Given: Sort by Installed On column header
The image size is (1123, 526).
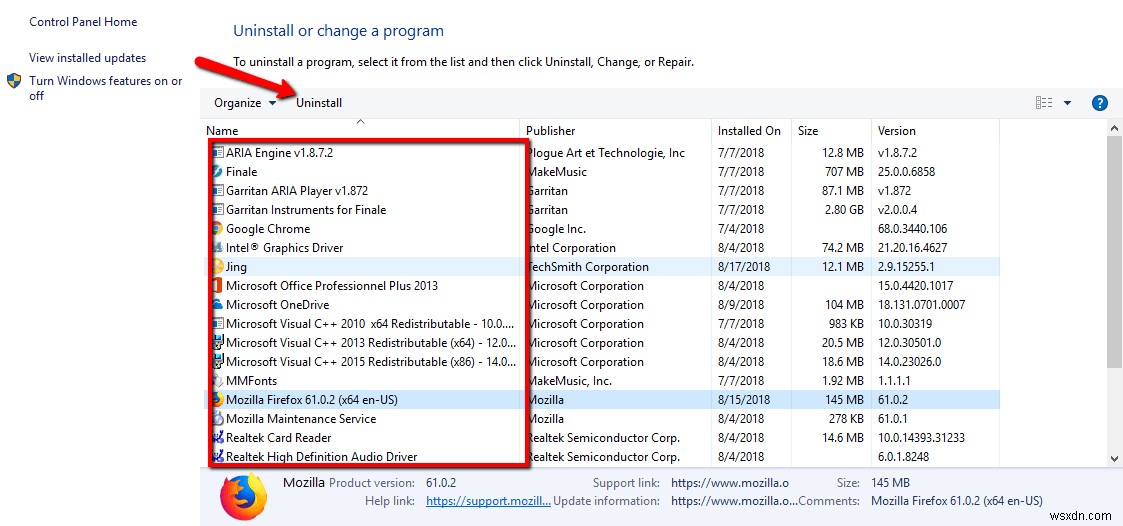Looking at the screenshot, I should click(x=752, y=130).
